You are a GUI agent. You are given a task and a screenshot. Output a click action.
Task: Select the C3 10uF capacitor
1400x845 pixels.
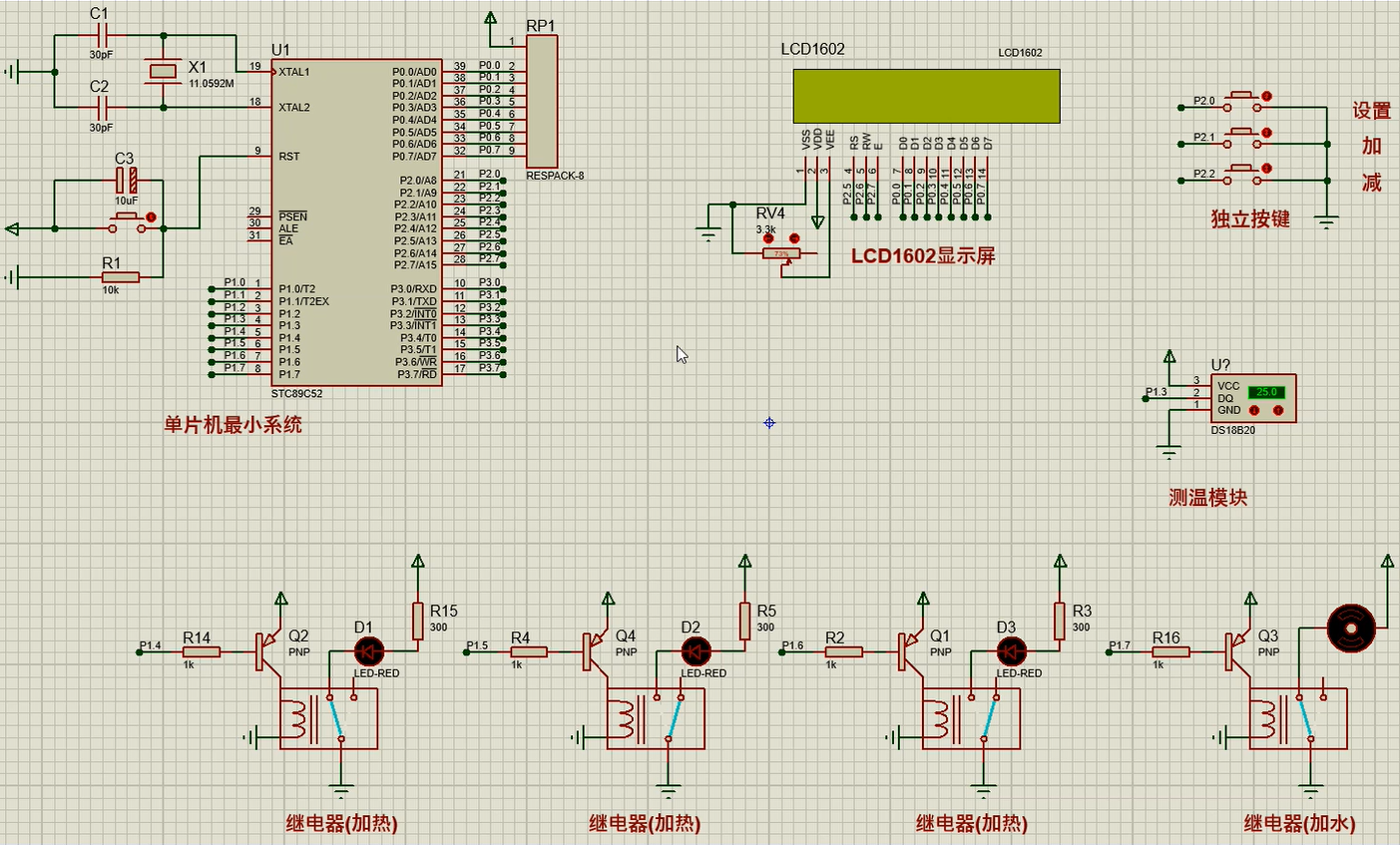pyautogui.click(x=126, y=181)
